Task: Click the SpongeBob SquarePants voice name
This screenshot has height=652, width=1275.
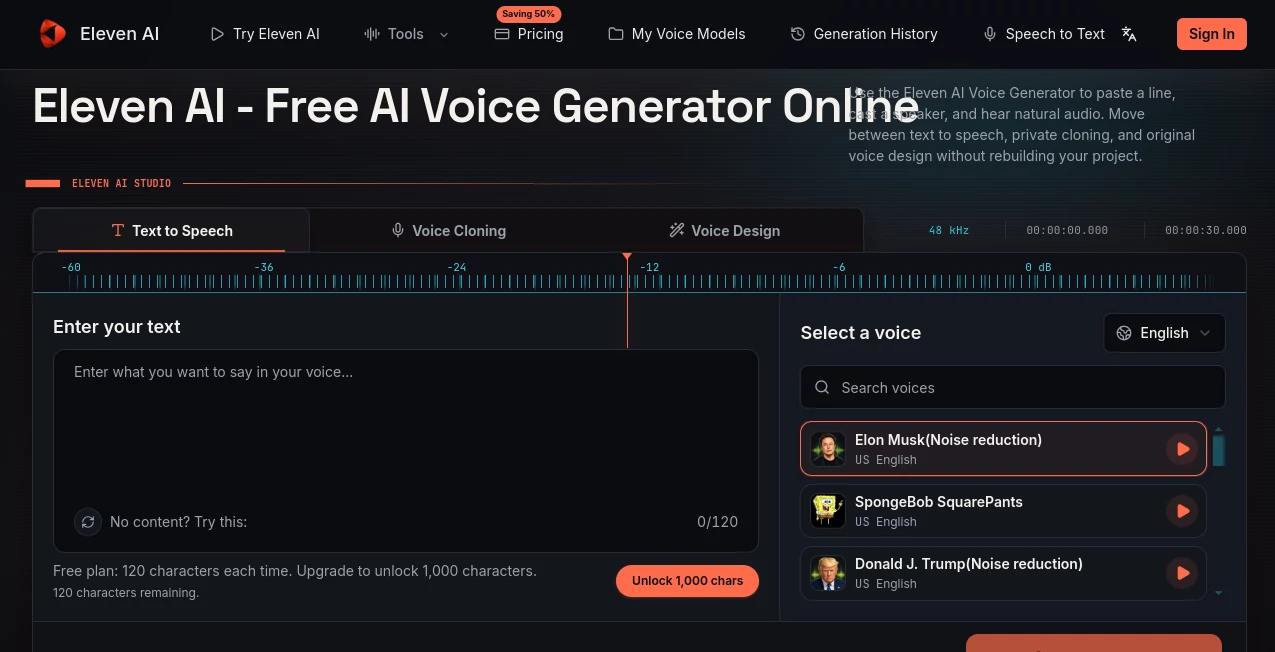Action: pos(939,502)
